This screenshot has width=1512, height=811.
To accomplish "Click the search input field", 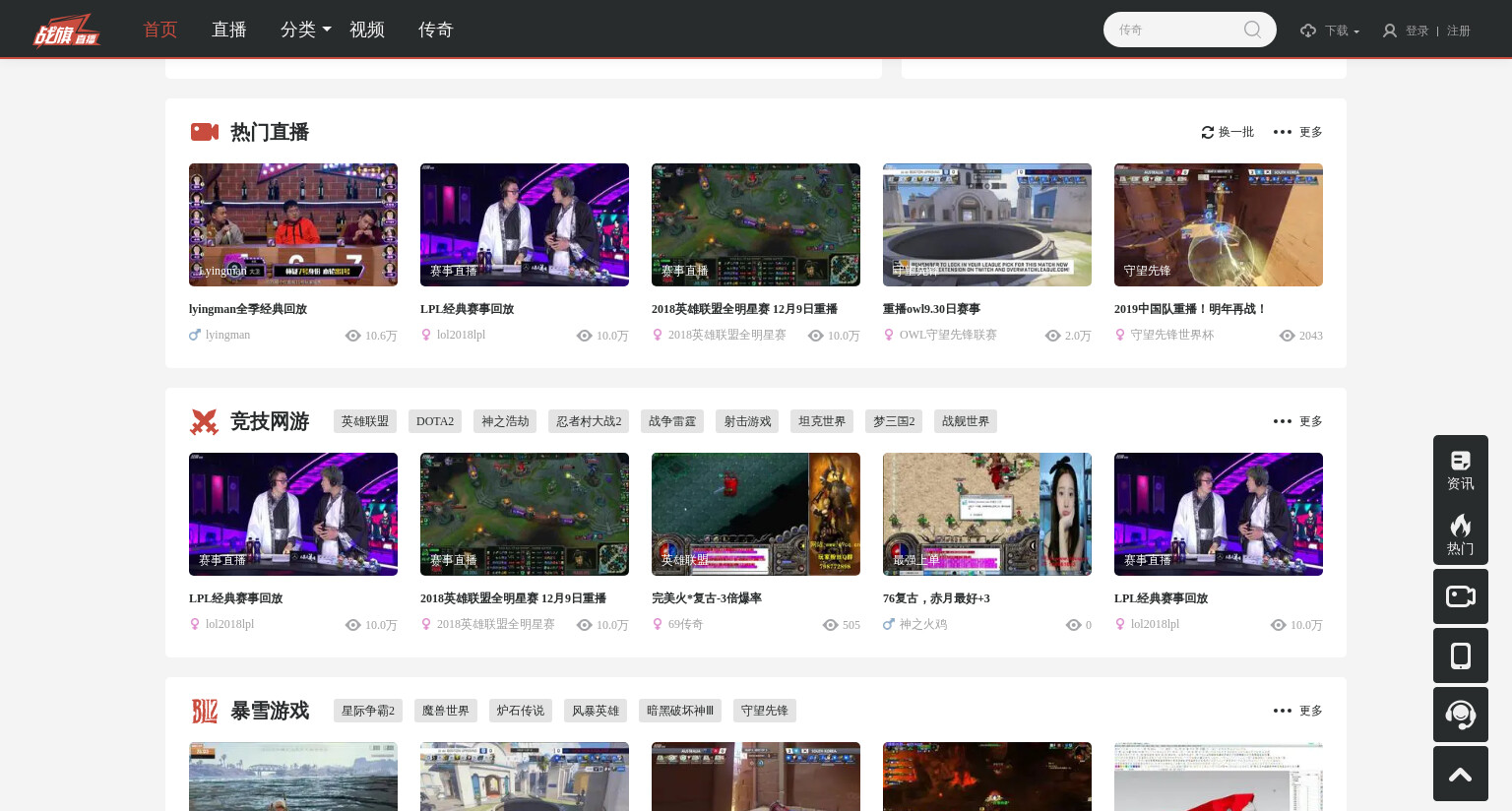I will click(1176, 30).
